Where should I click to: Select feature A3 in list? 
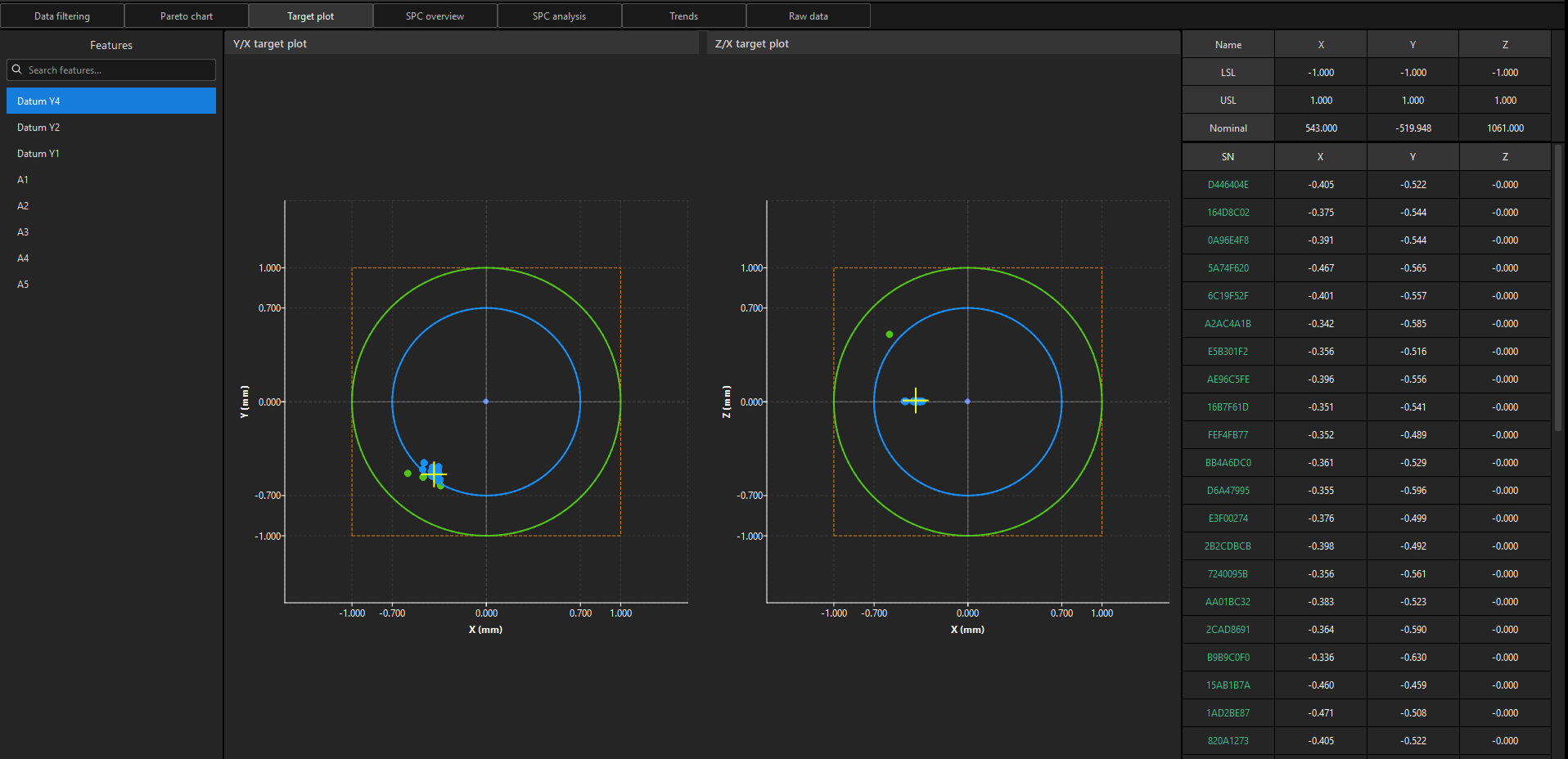coord(111,231)
